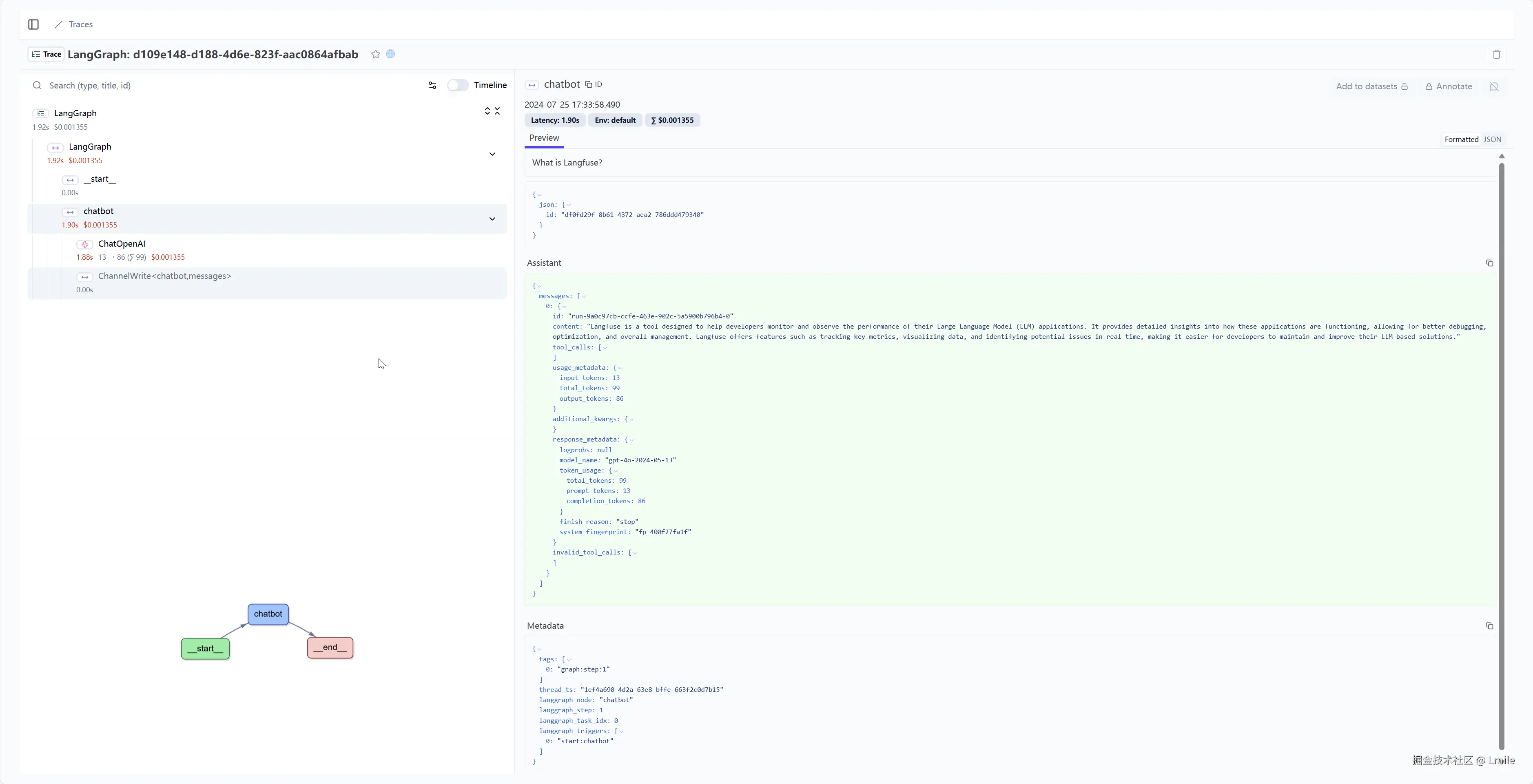1533x784 pixels.
Task: Collapse the left sidebar panel
Action: [33, 24]
